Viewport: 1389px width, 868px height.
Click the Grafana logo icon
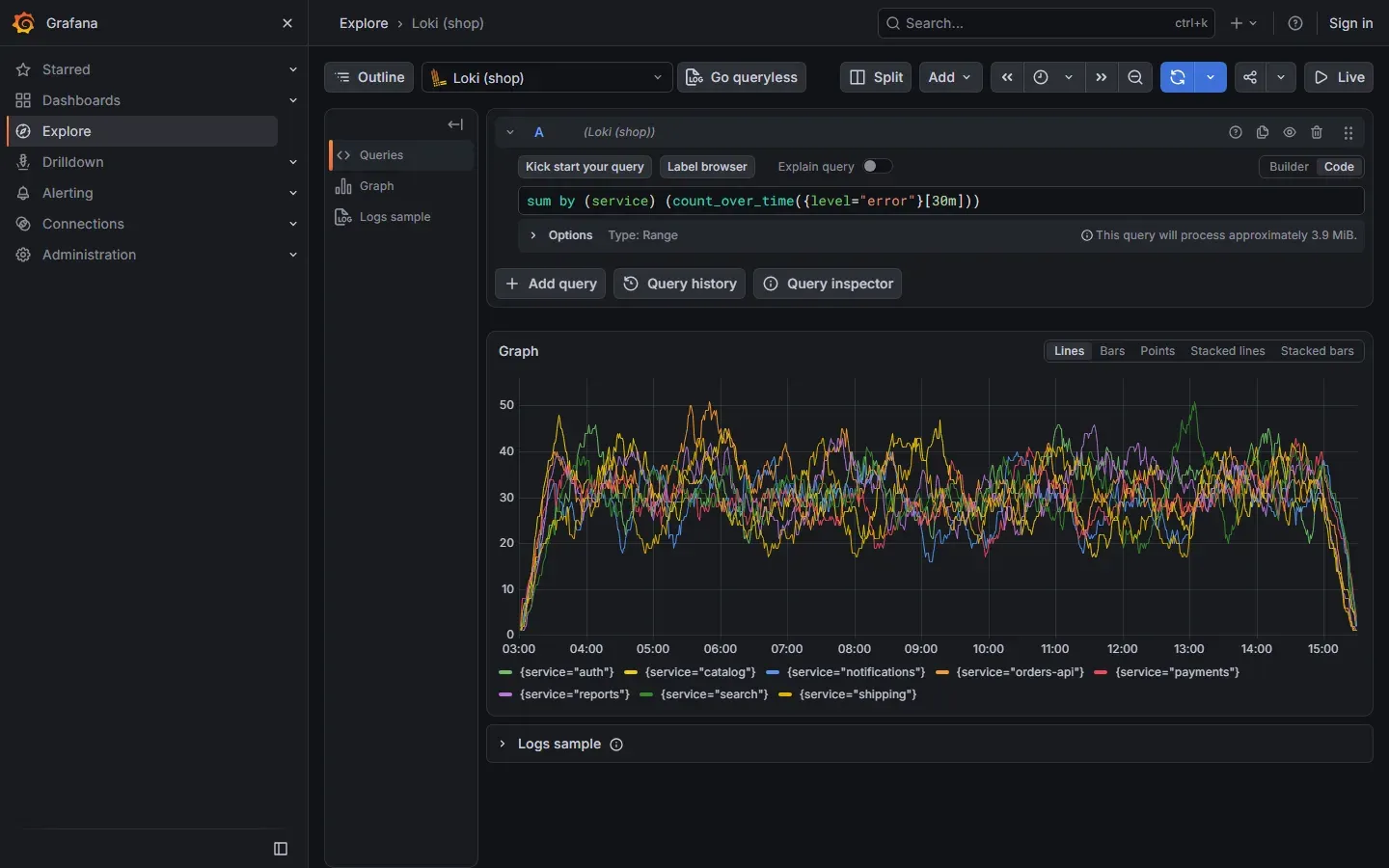point(23,23)
